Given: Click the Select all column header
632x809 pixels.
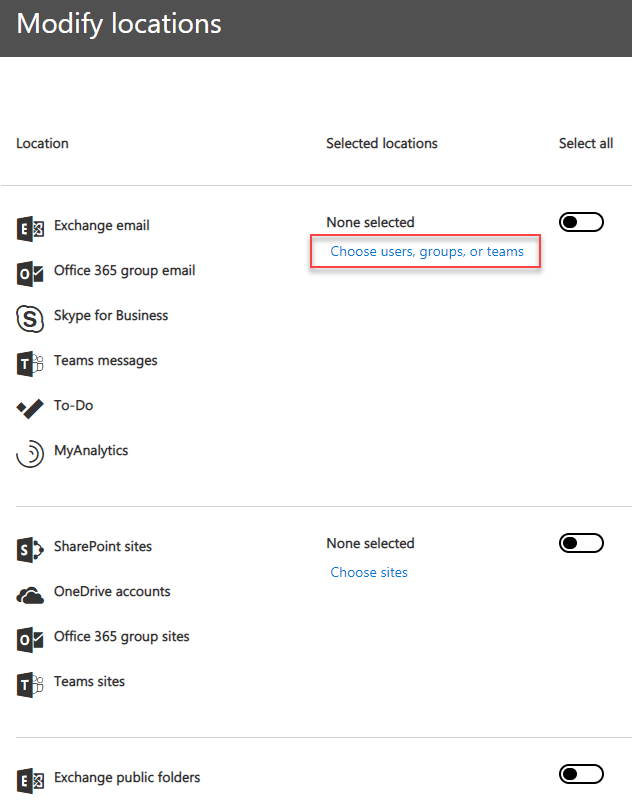Looking at the screenshot, I should point(586,143).
